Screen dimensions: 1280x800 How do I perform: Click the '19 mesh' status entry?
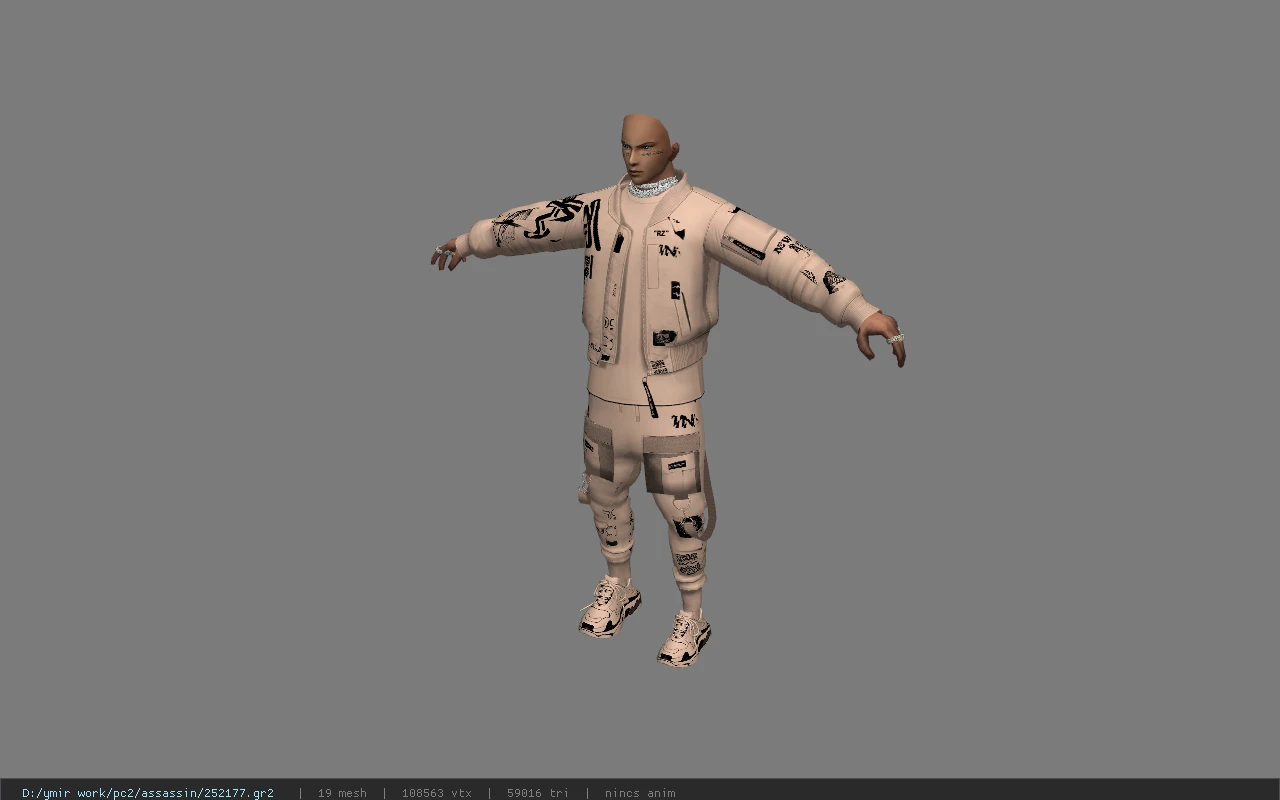coord(342,793)
